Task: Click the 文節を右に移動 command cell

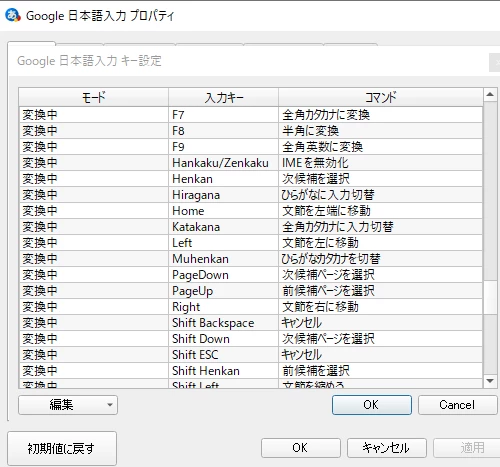Action: [381, 307]
